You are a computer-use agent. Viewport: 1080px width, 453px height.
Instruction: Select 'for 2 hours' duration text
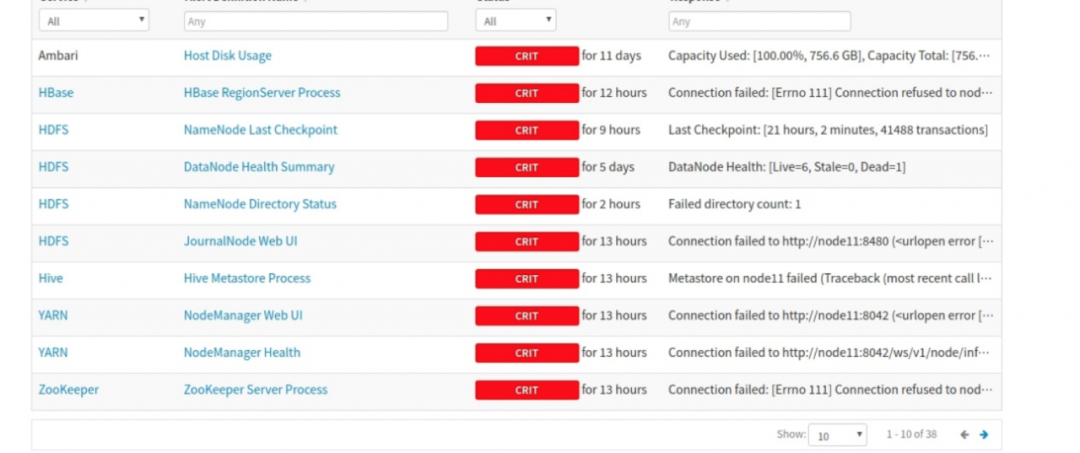(611, 204)
